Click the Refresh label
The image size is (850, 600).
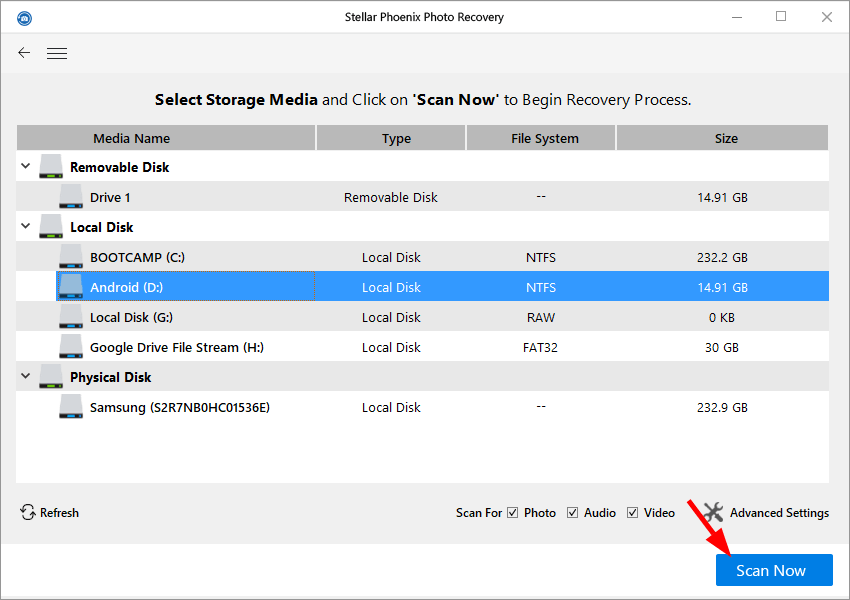click(x=60, y=513)
